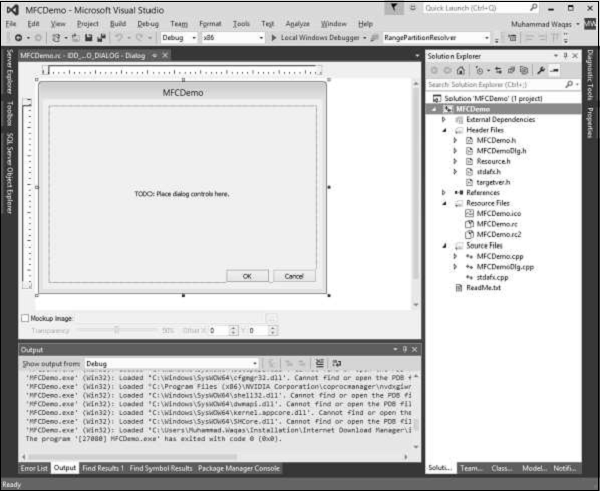The width and height of the screenshot is (600, 491).
Task: Enable the Mockup Image checkbox
Action: pos(24,318)
